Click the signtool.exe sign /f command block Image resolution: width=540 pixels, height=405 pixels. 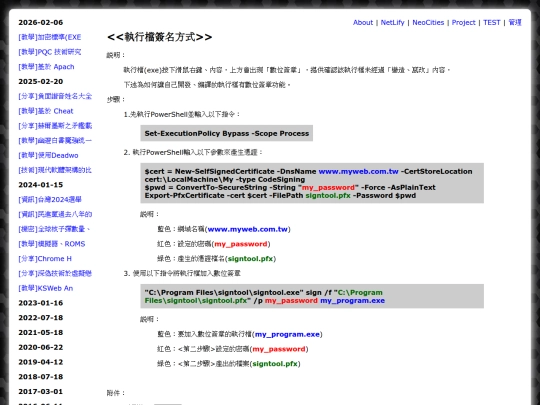[x=312, y=296]
